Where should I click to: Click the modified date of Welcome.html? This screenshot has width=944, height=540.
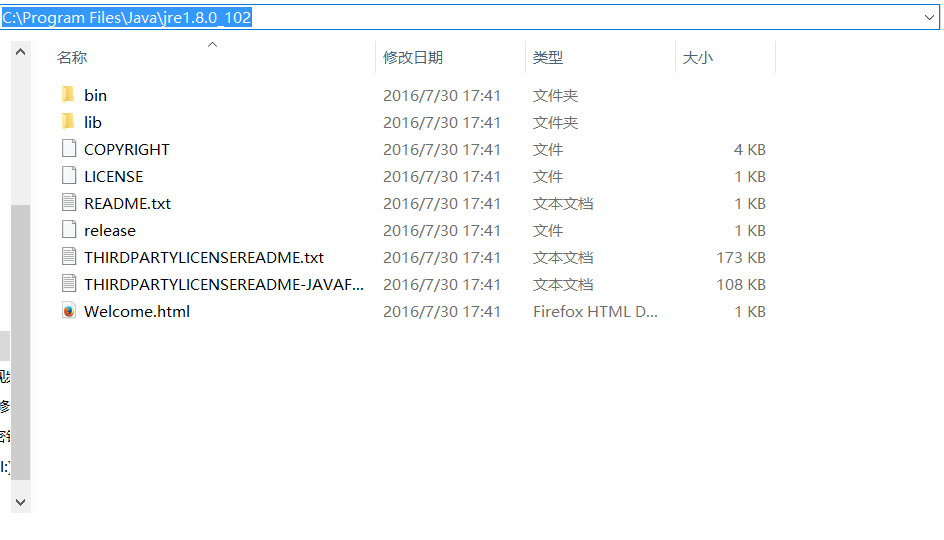tap(442, 312)
